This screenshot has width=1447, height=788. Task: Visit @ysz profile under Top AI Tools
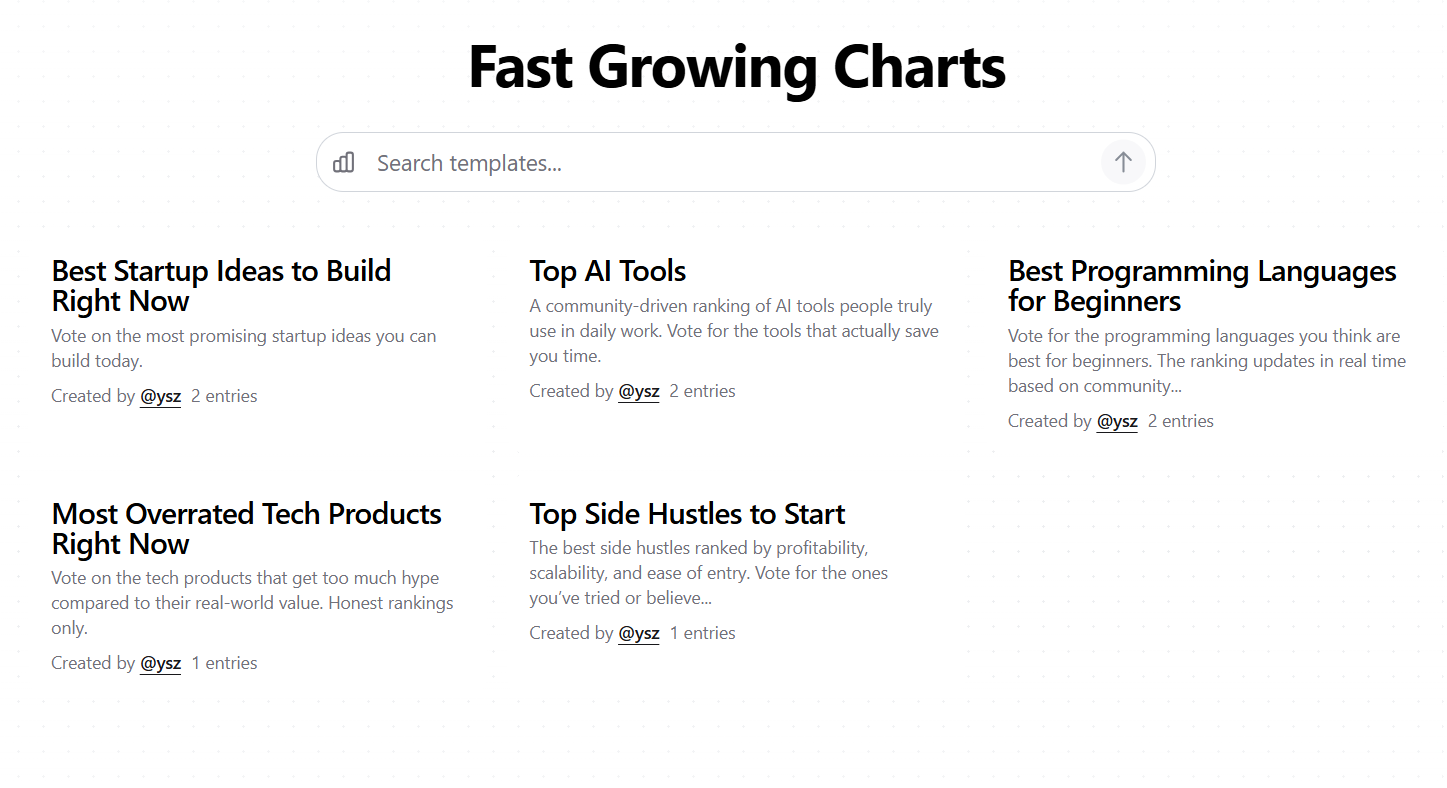point(638,390)
